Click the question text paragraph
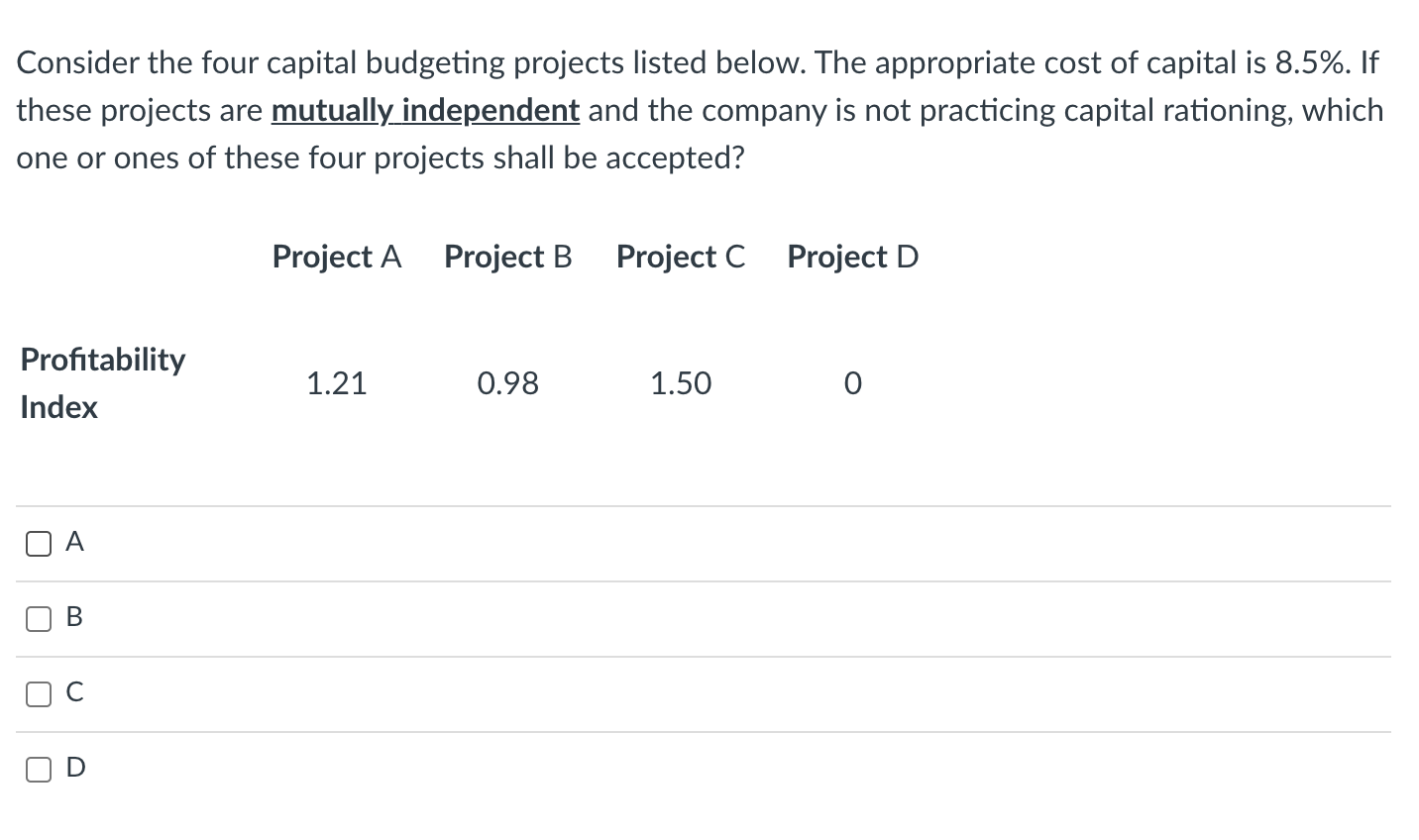The width and height of the screenshot is (1419, 840). (x=694, y=109)
